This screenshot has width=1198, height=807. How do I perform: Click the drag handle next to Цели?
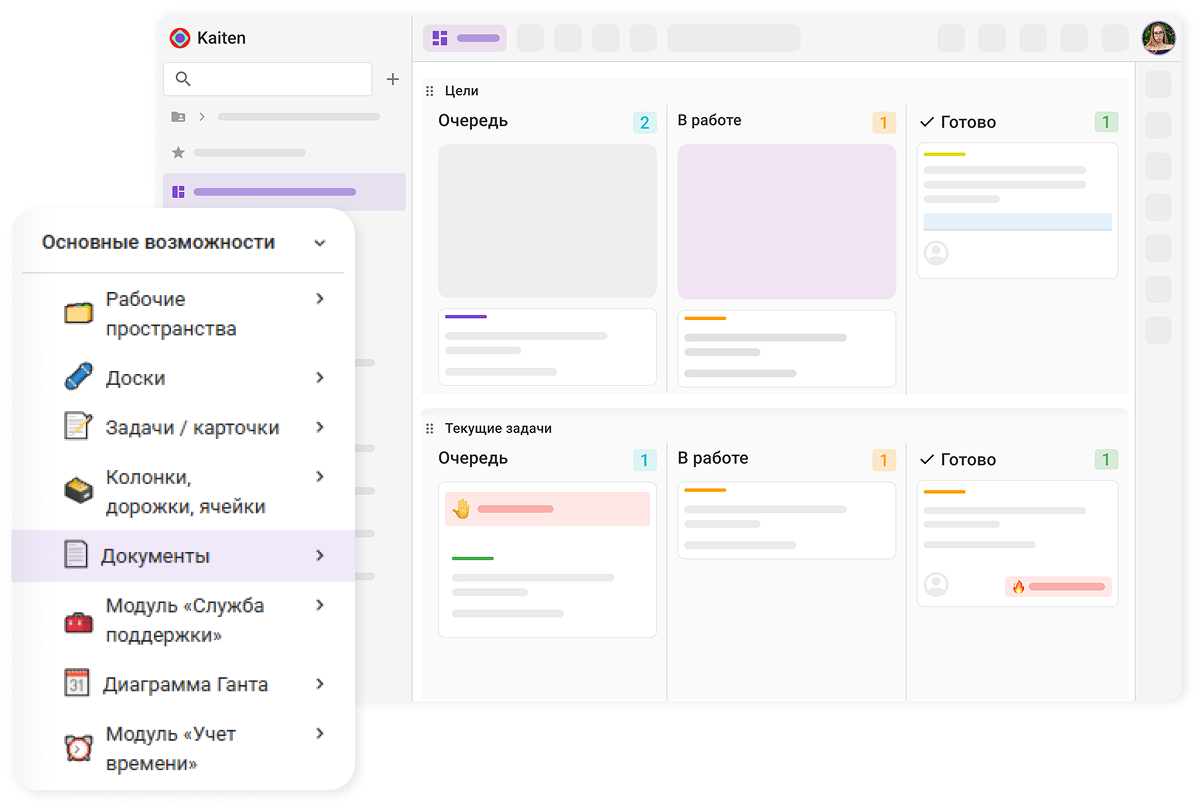[x=430, y=91]
